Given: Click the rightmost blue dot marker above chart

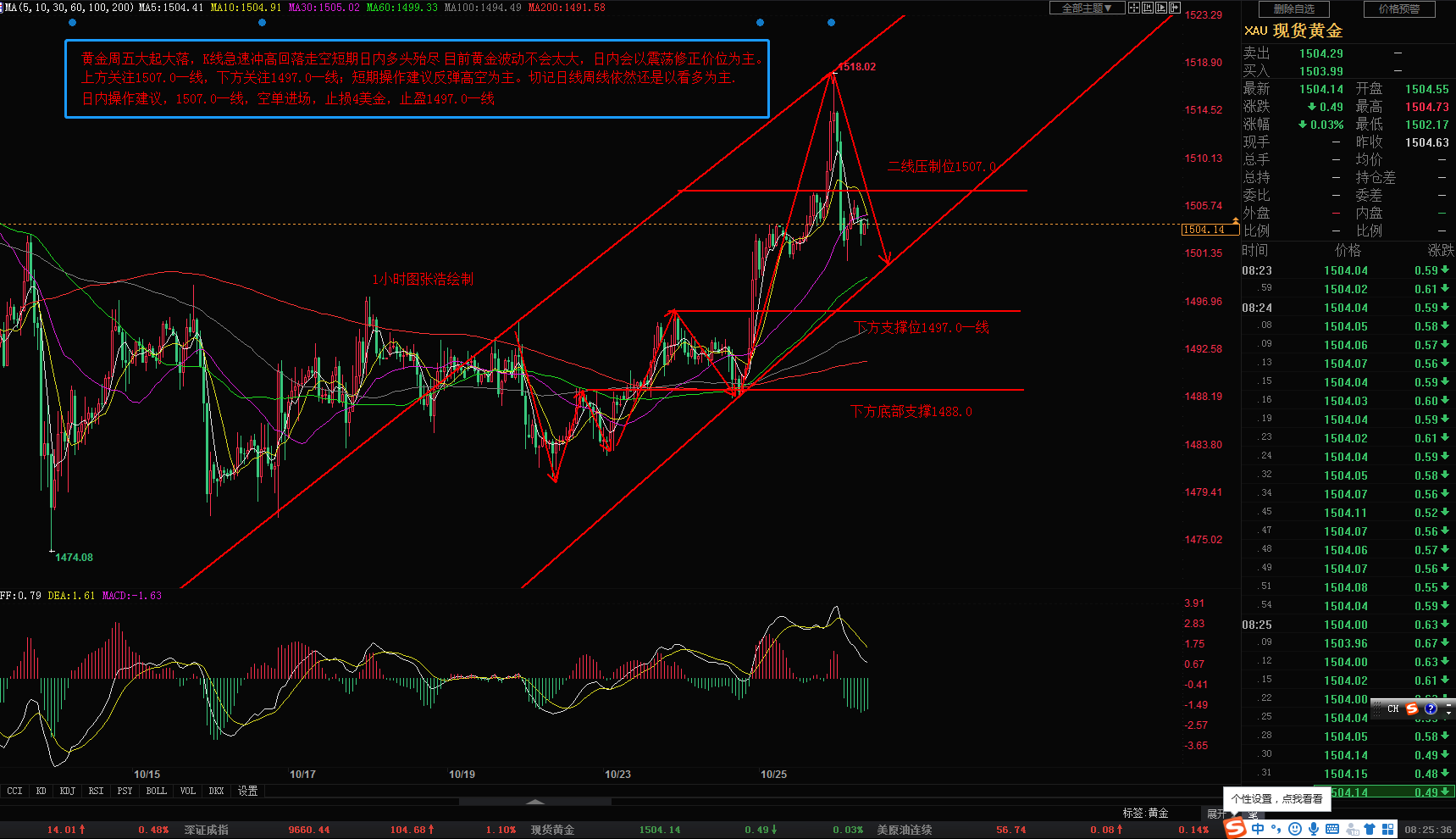Looking at the screenshot, I should [831, 23].
